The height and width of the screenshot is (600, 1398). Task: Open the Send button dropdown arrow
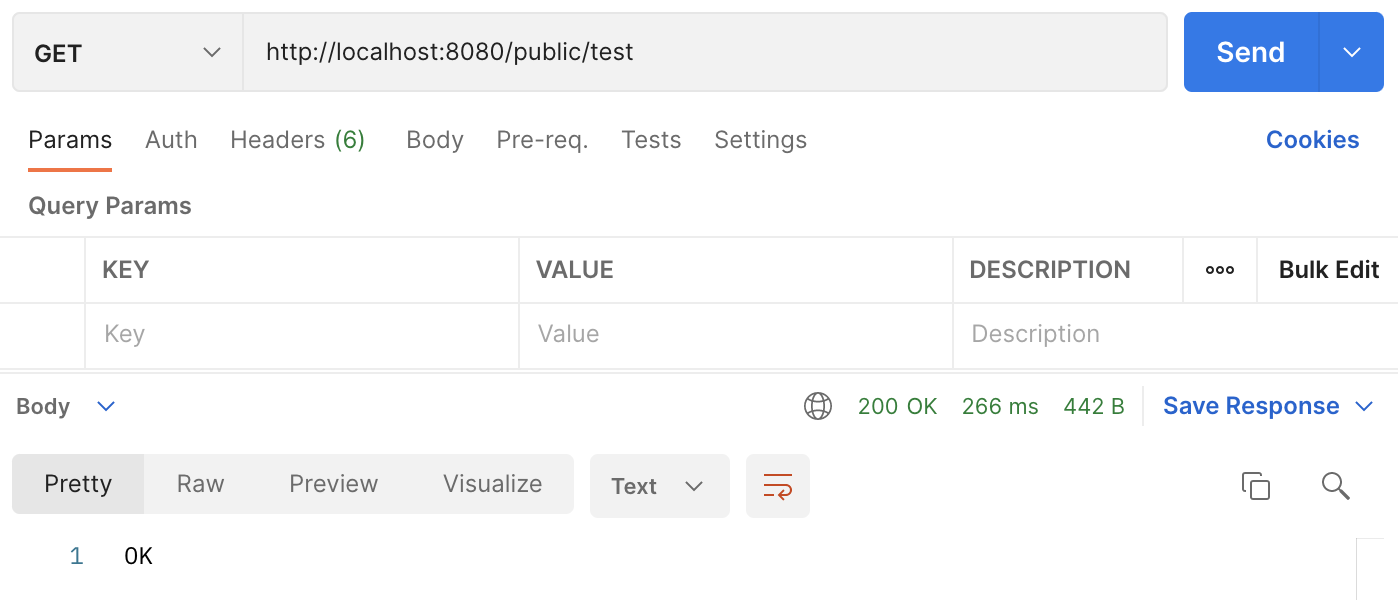pyautogui.click(x=1352, y=52)
